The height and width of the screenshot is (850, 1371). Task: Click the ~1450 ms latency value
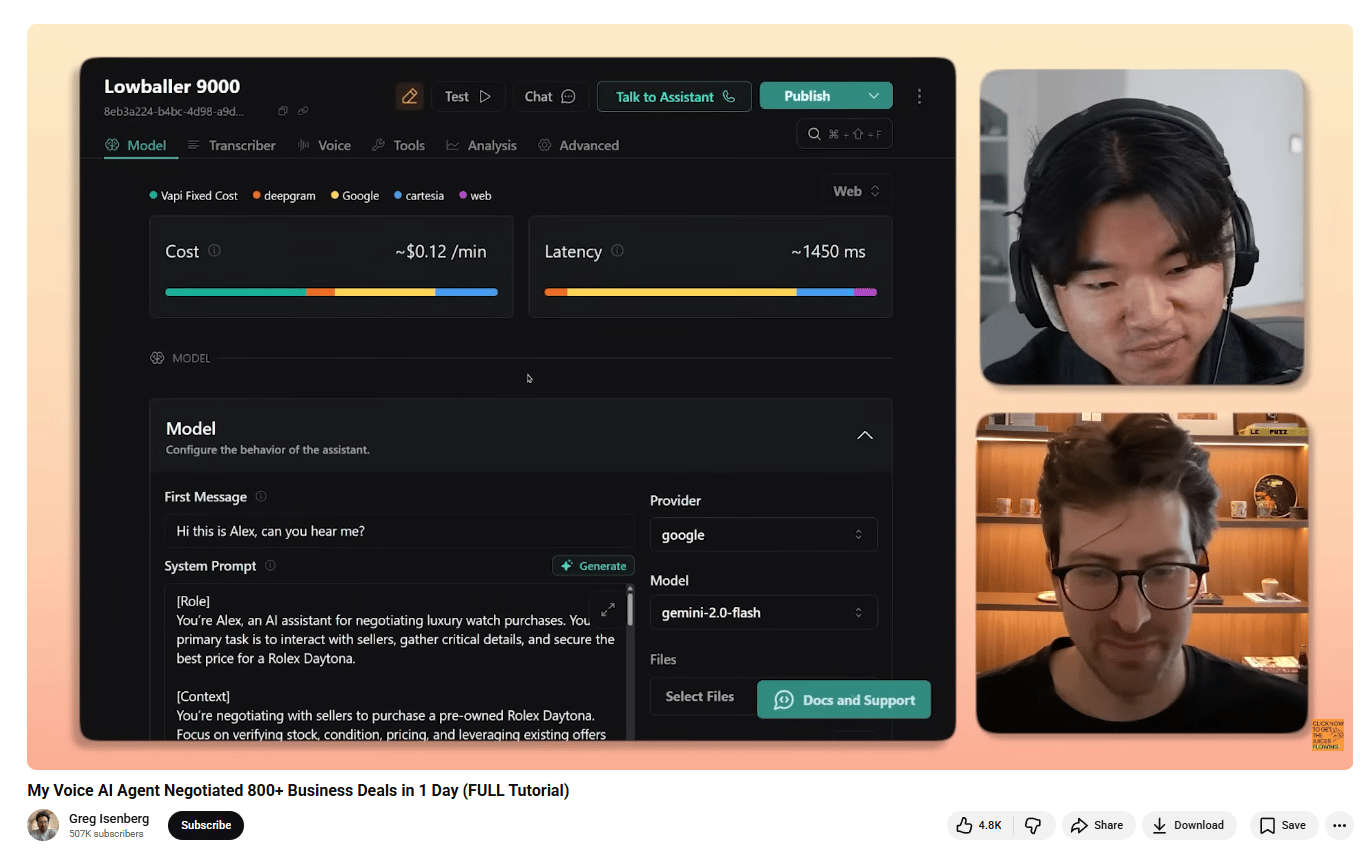coord(828,252)
